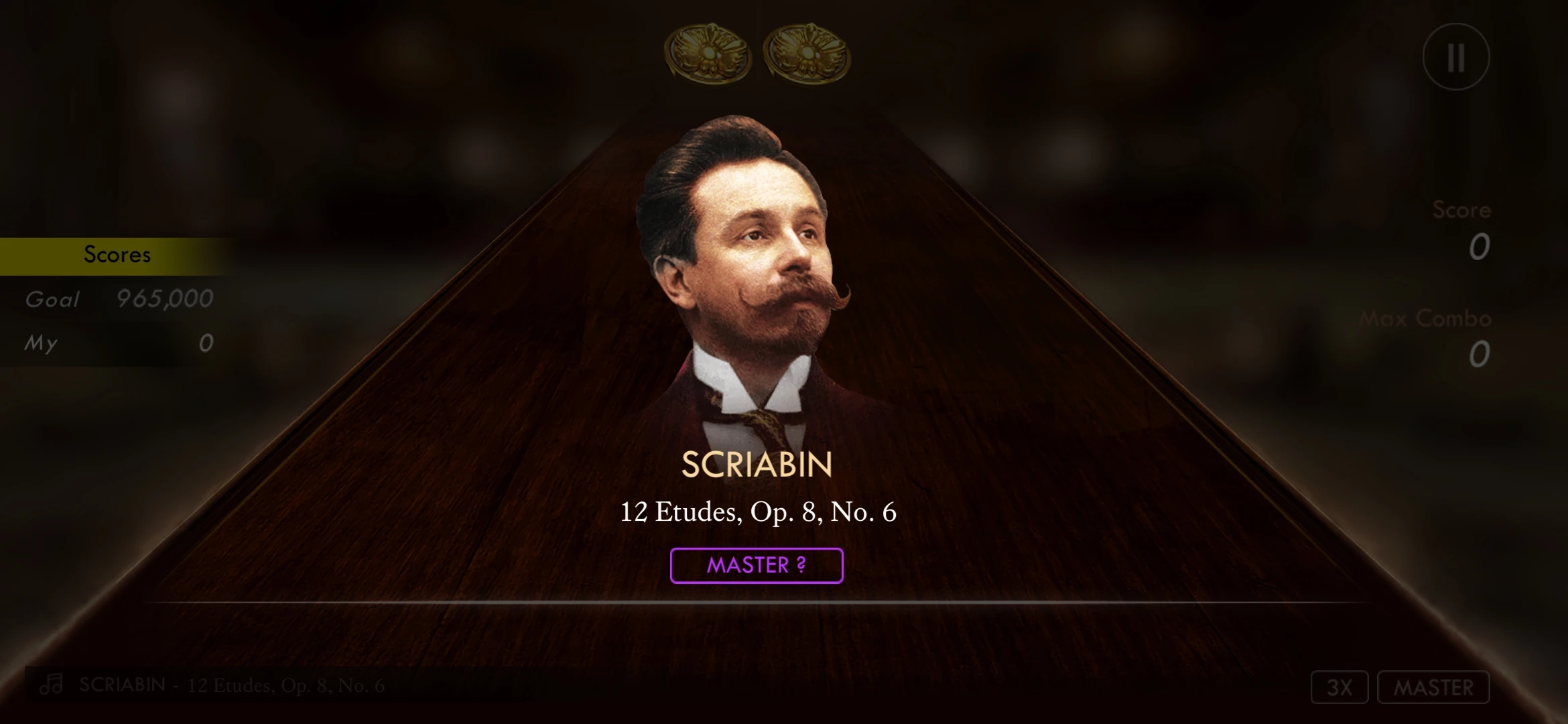Click the bottom song title bar text

[x=232, y=685]
